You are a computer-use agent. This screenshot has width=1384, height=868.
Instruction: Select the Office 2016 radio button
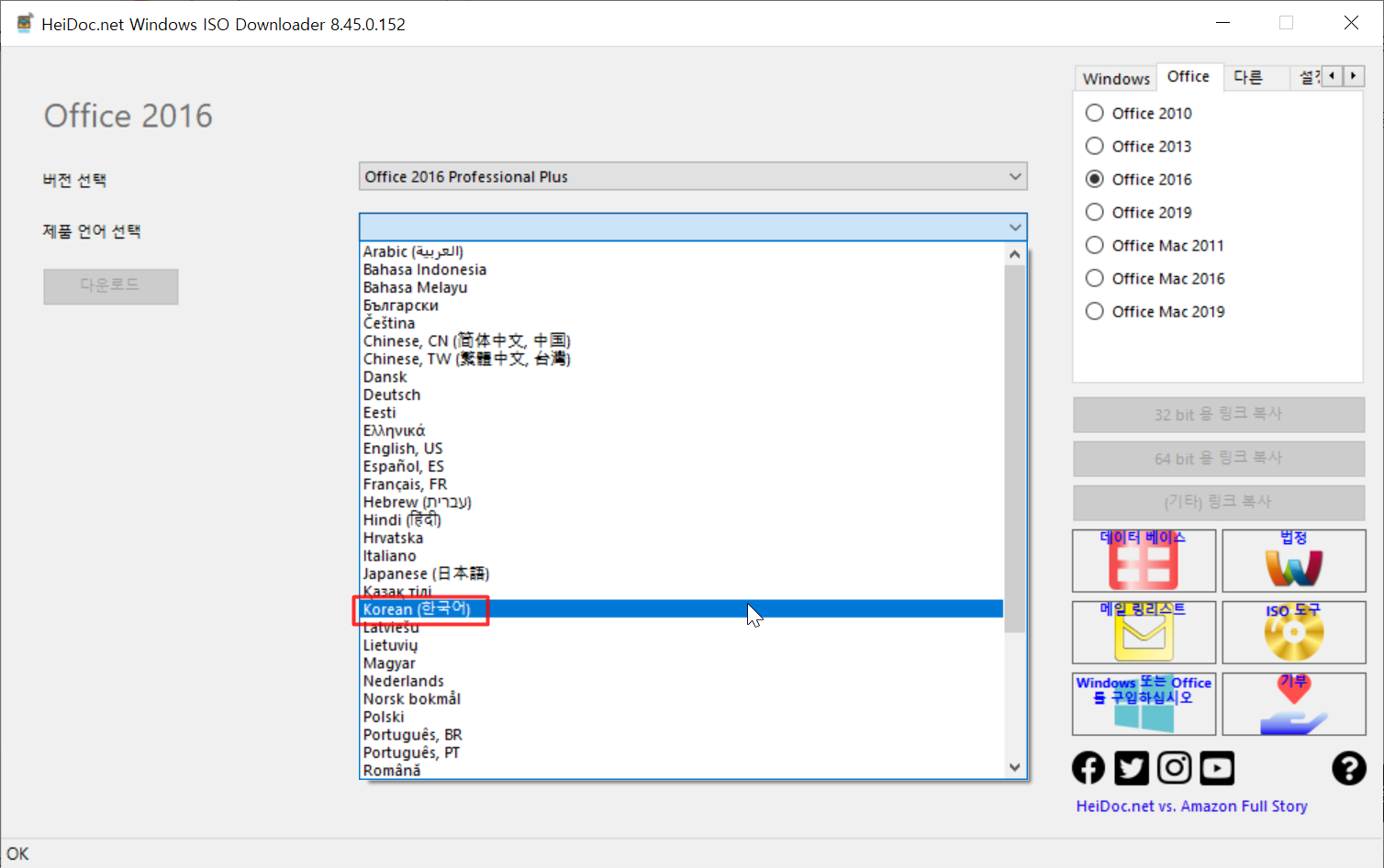coord(1095,179)
